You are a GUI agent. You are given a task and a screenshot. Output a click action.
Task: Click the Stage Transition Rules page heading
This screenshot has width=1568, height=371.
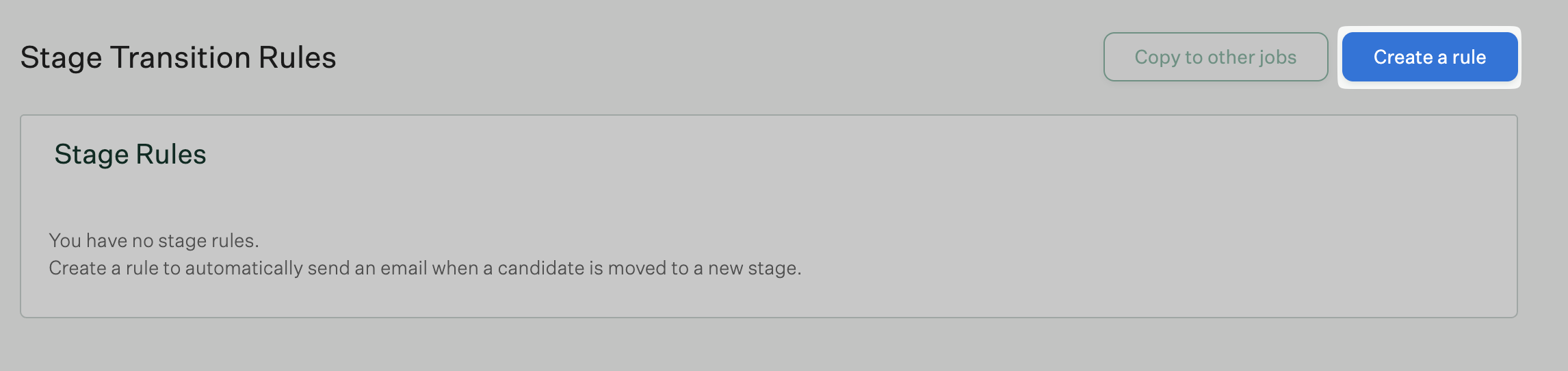(178, 57)
